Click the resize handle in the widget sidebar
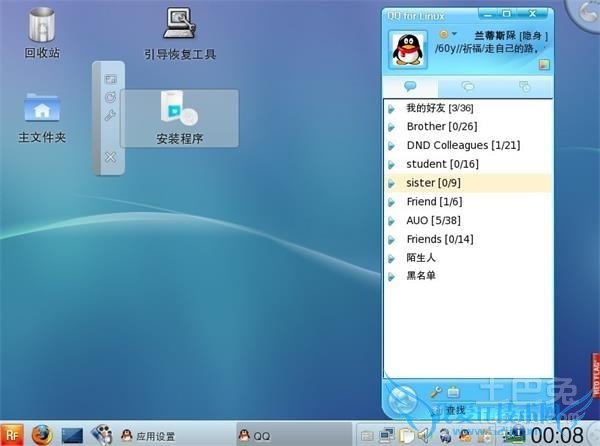 coord(111,79)
